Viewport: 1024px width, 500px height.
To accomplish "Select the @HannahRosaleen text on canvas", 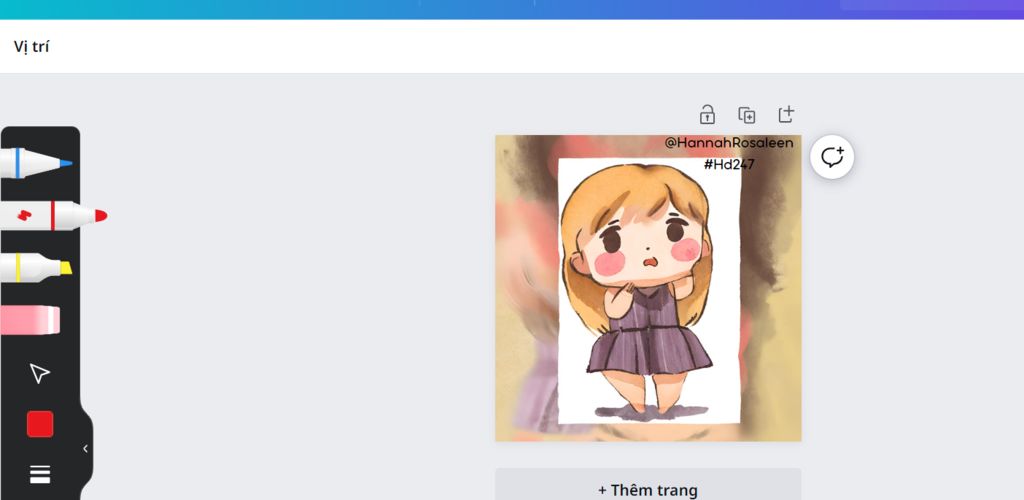I will point(729,143).
